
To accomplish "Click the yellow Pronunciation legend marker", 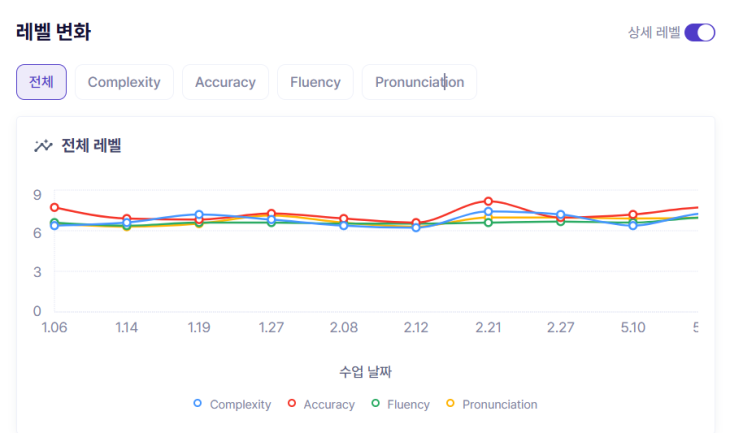I will 450,404.
